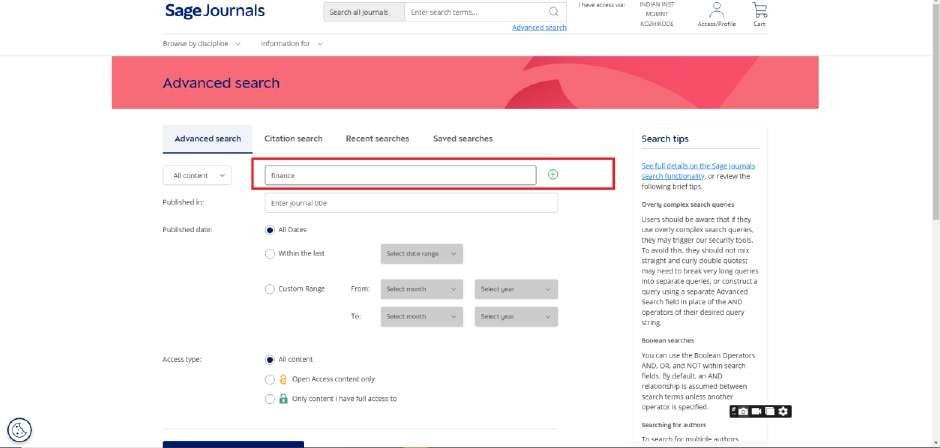Select the Within the last radio button
Image resolution: width=940 pixels, height=448 pixels.
click(x=270, y=254)
